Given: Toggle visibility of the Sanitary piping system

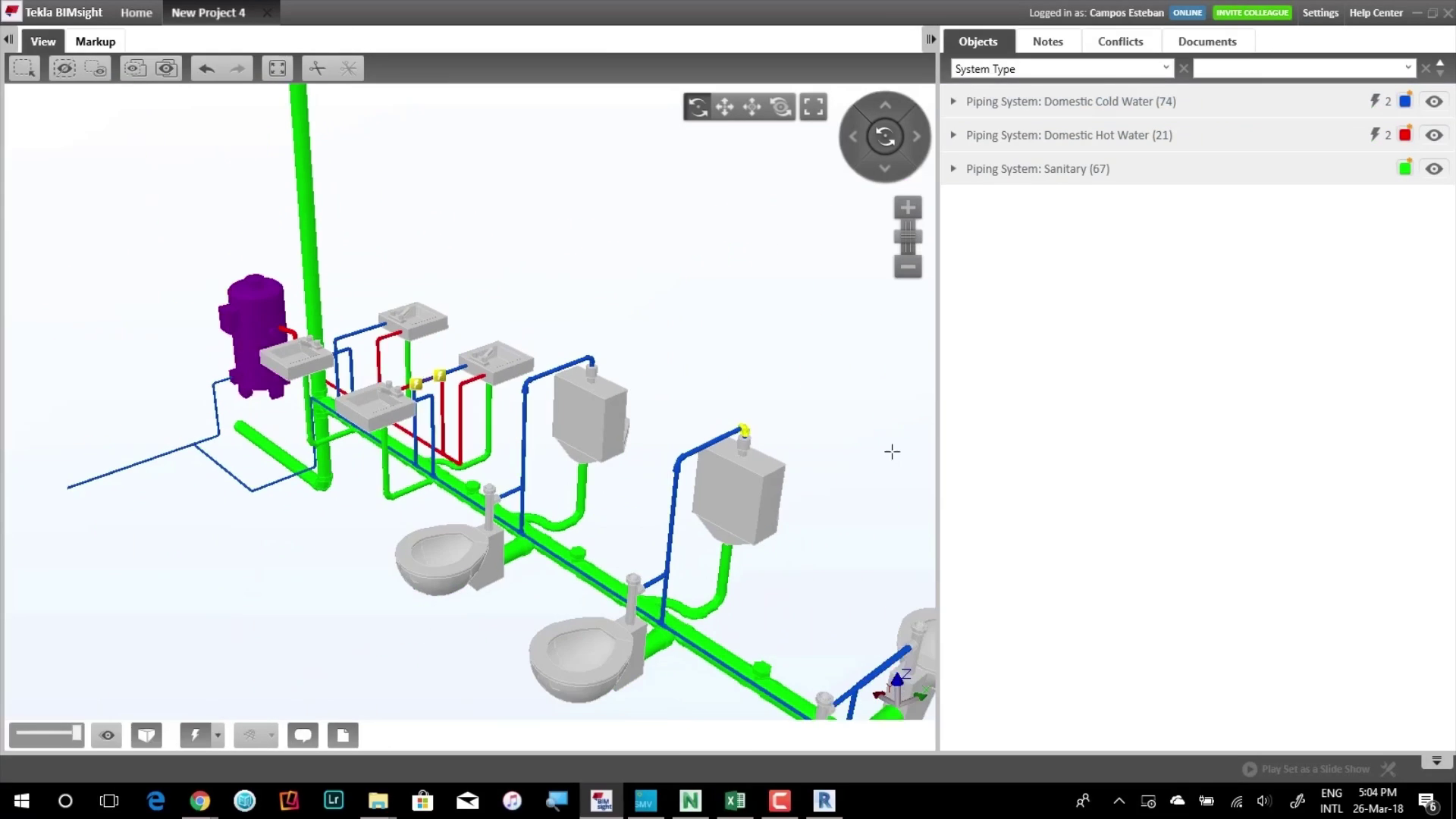Looking at the screenshot, I should click(x=1433, y=168).
